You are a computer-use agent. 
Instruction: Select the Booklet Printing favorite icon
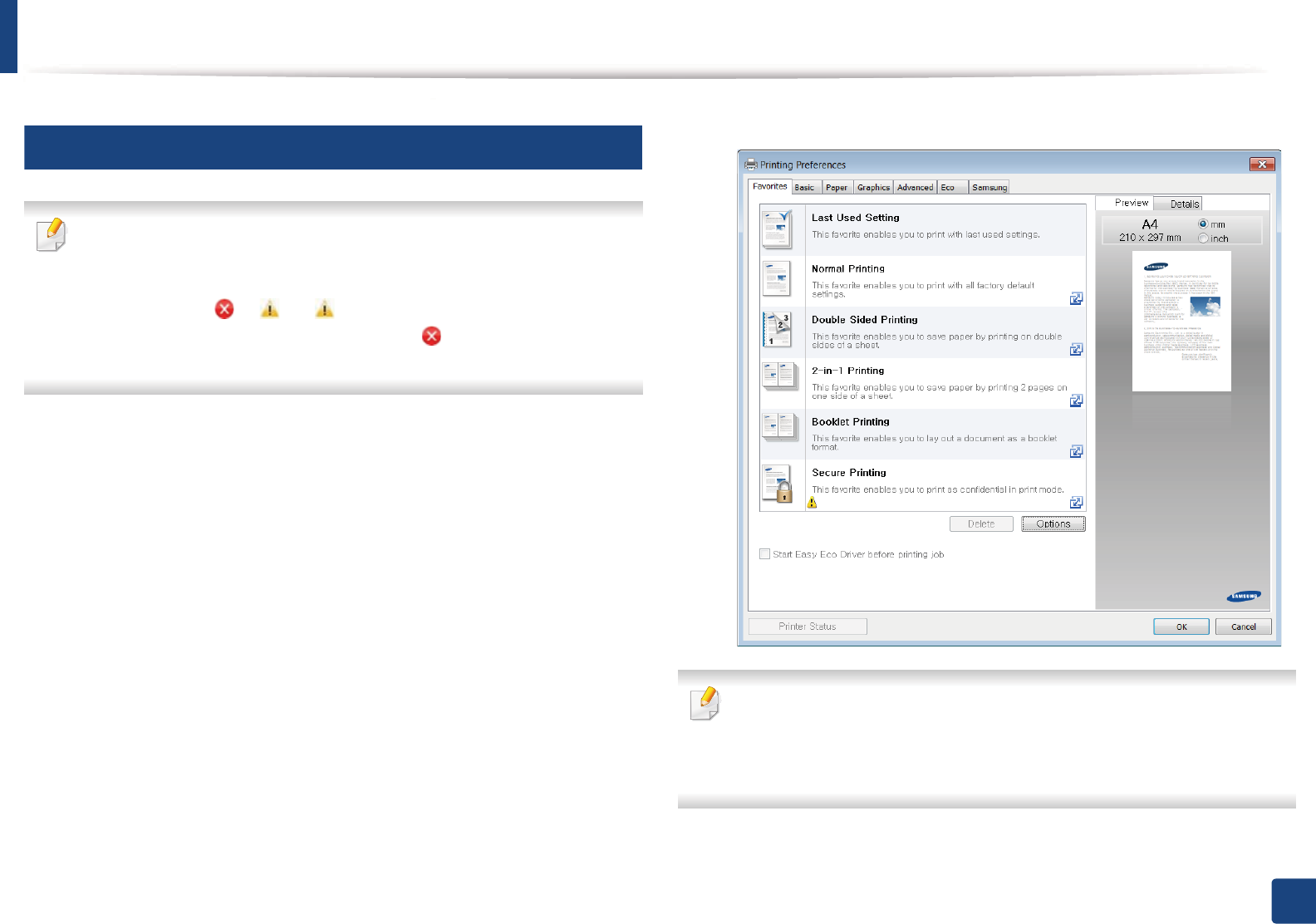click(778, 427)
